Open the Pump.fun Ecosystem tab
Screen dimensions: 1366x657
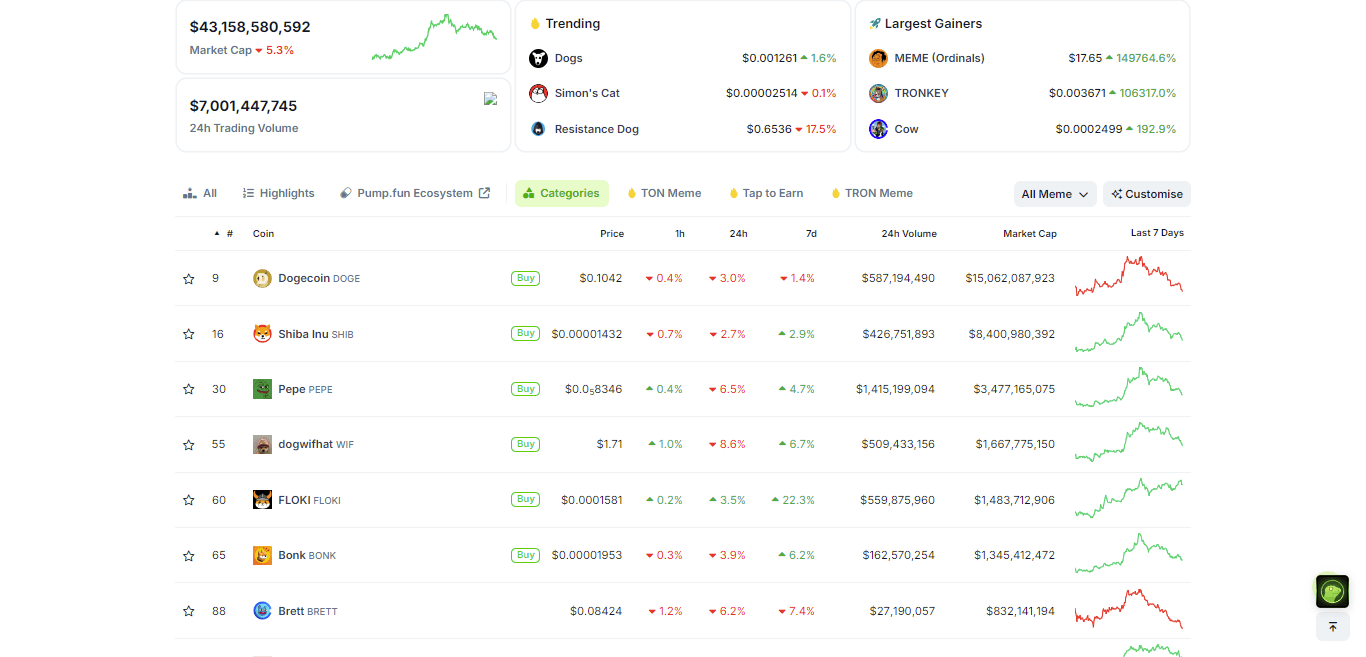(x=415, y=193)
